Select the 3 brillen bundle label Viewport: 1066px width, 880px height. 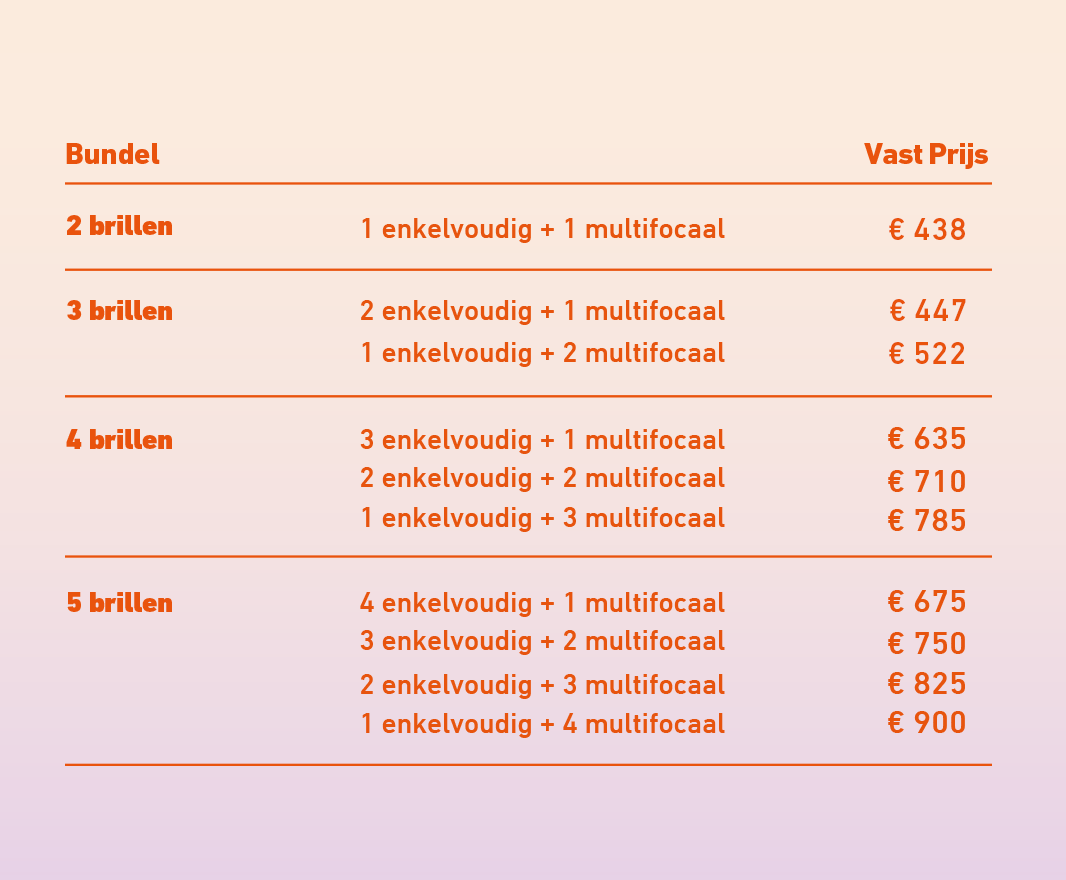[x=119, y=312]
